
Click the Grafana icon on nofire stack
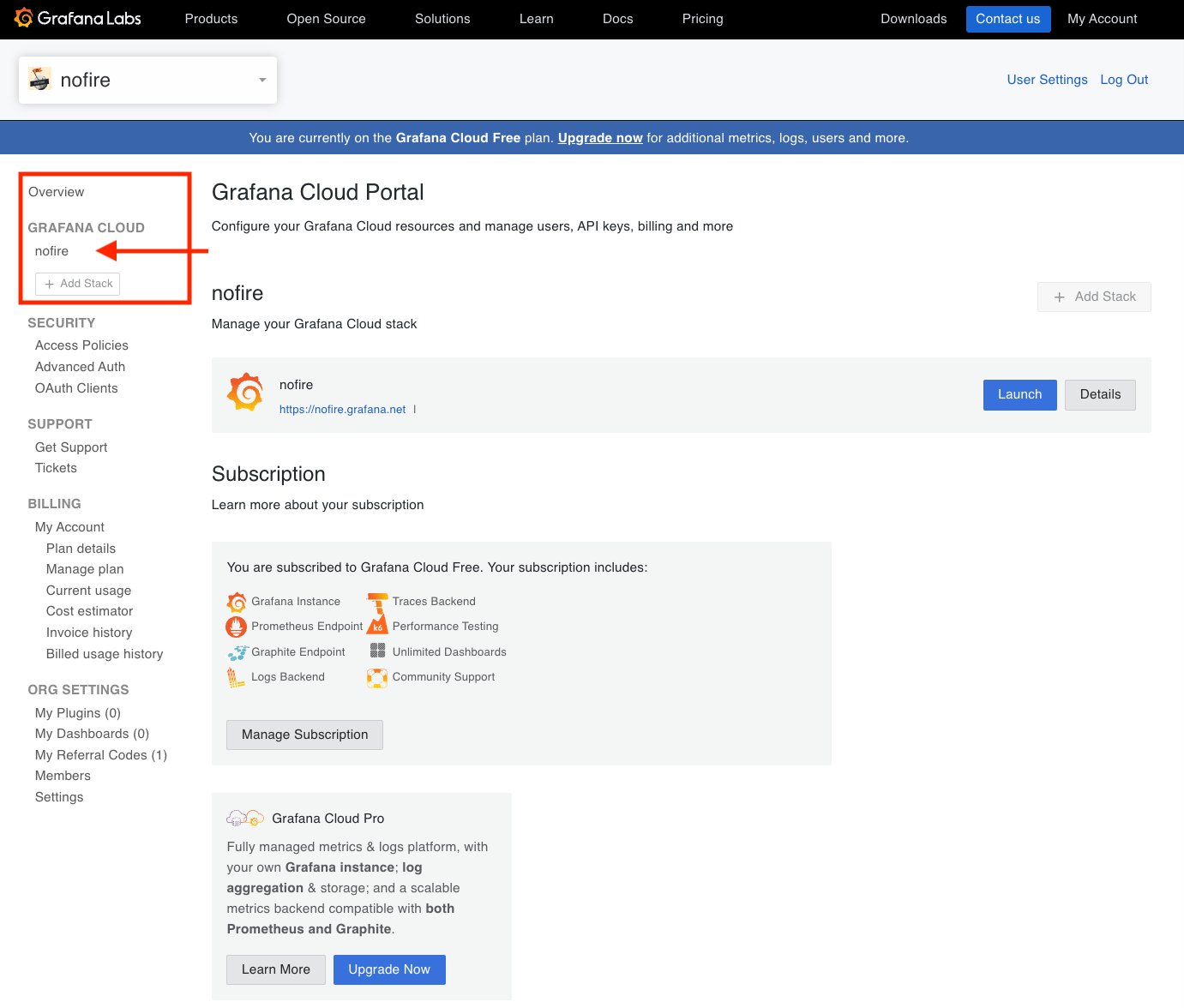(x=245, y=393)
